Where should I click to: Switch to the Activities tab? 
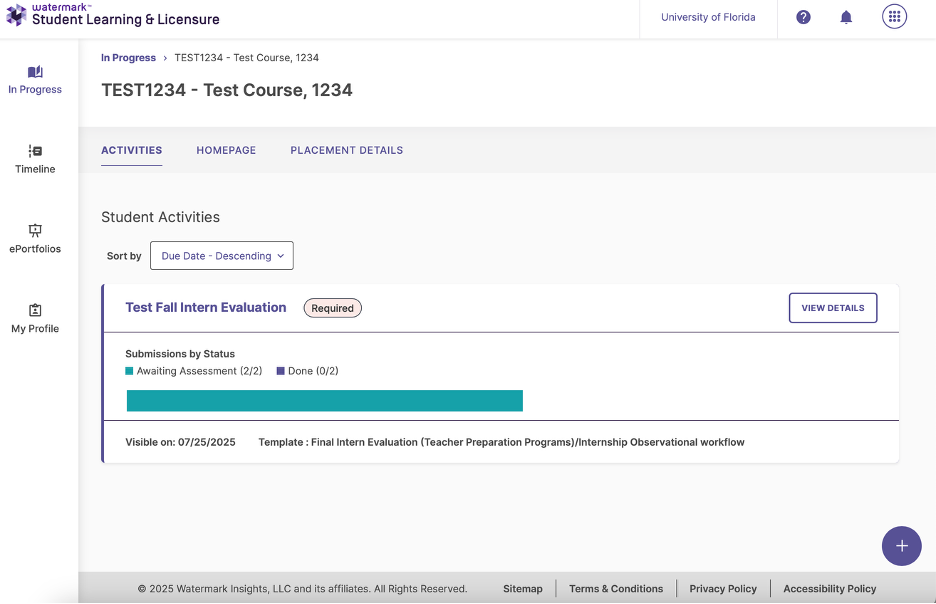(131, 150)
